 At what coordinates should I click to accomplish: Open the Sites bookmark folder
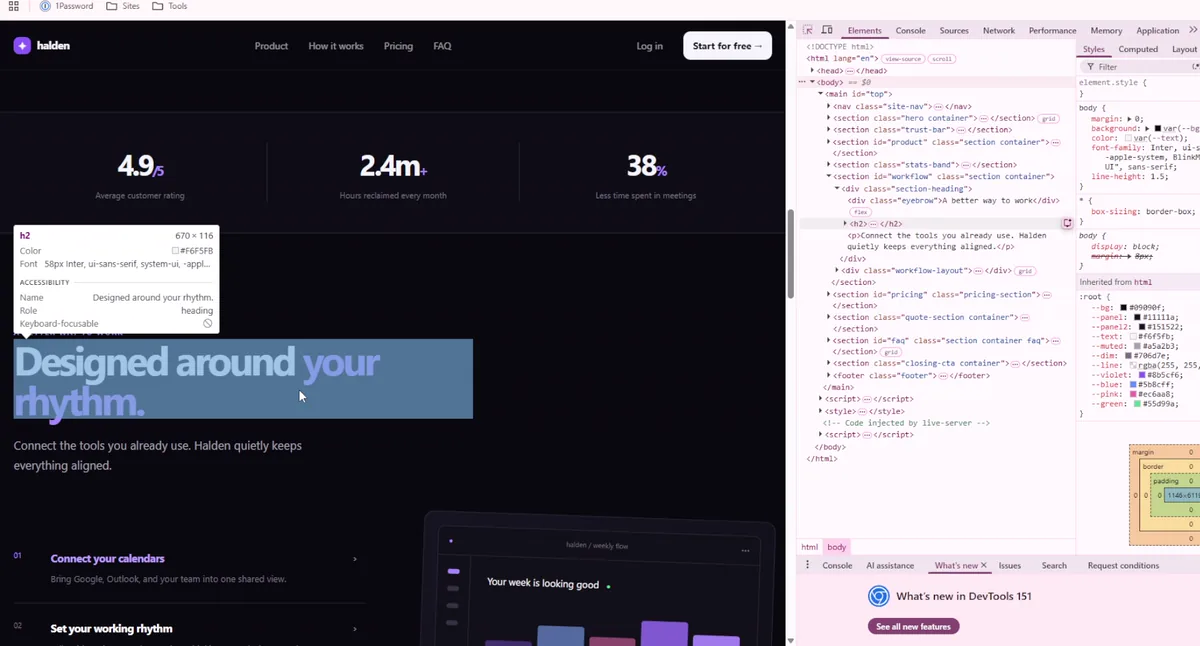[123, 6]
